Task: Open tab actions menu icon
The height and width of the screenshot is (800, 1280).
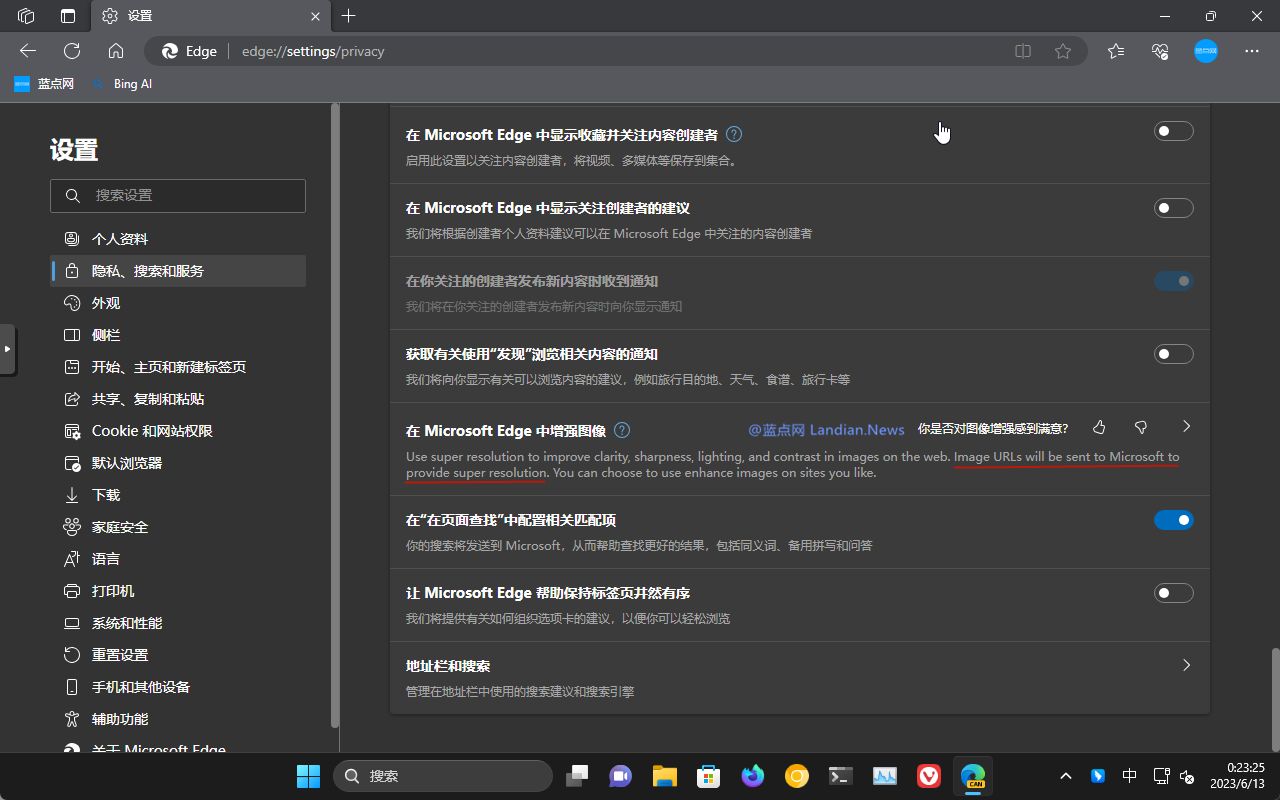Action: click(68, 16)
